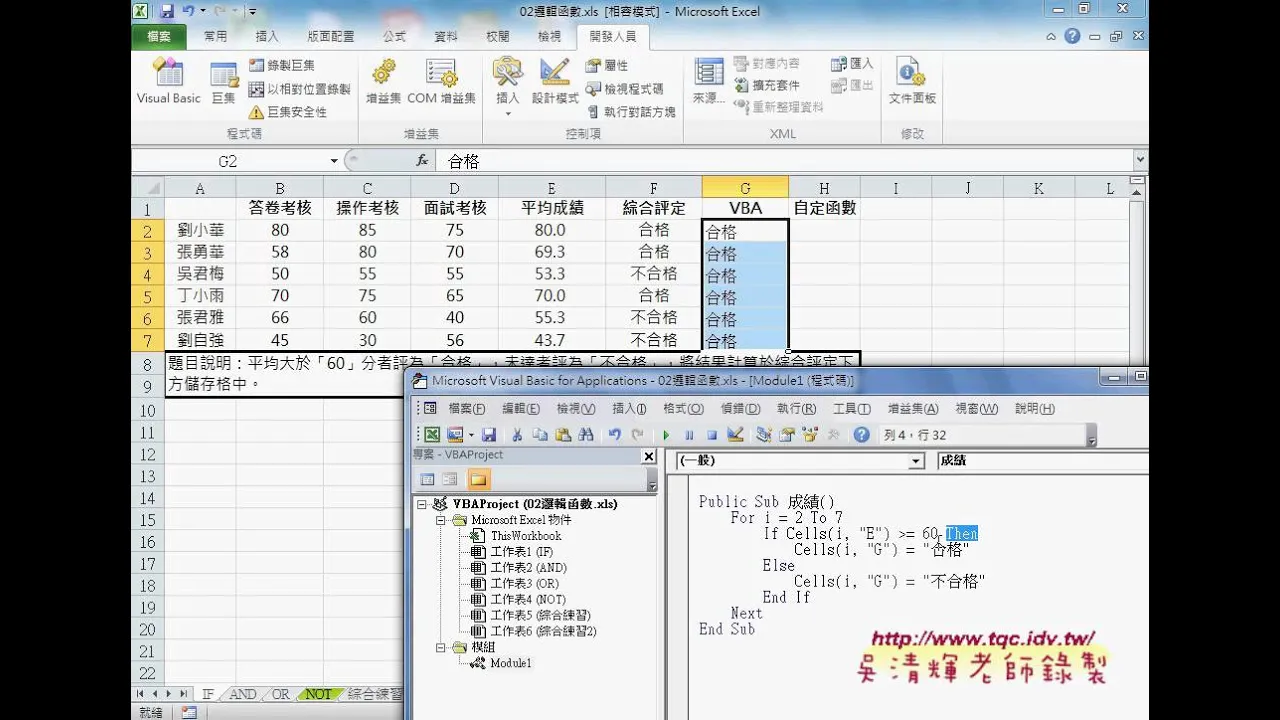
Task: Toggle 設計模式 design mode
Action: [555, 81]
